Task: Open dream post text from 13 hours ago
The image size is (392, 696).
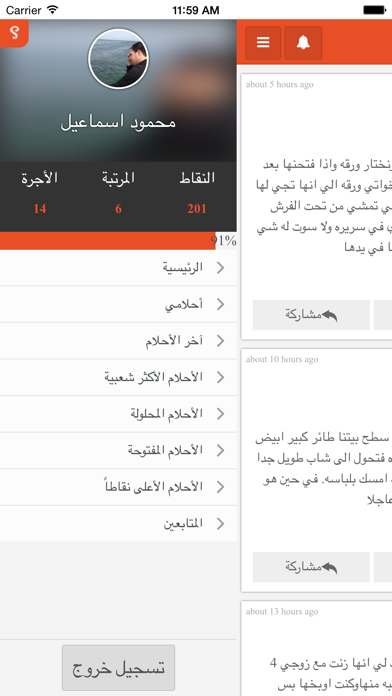Action: pos(331,674)
